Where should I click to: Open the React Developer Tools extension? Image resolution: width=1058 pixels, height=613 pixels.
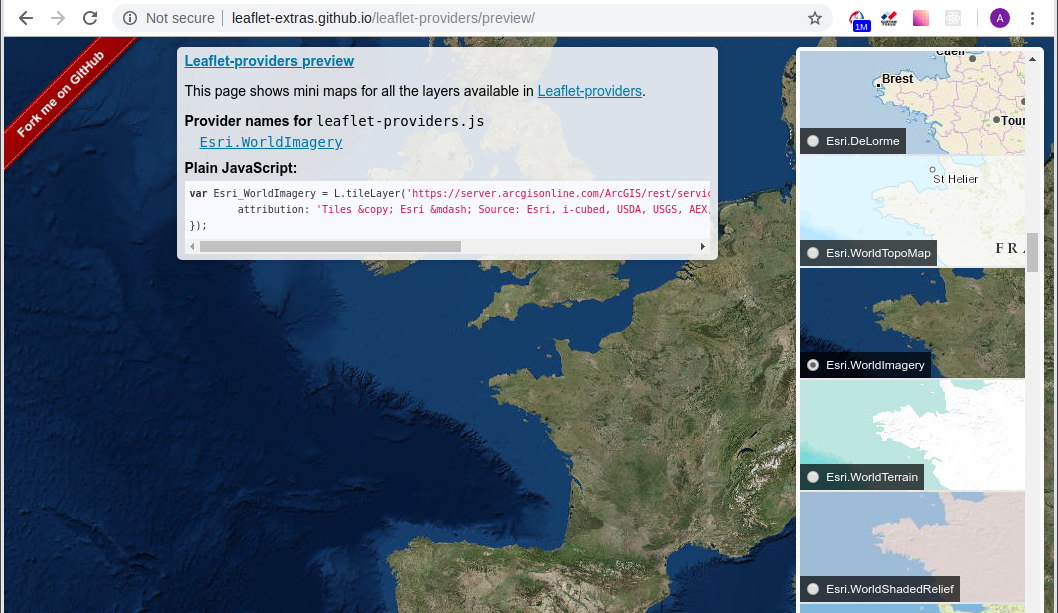tap(953, 18)
